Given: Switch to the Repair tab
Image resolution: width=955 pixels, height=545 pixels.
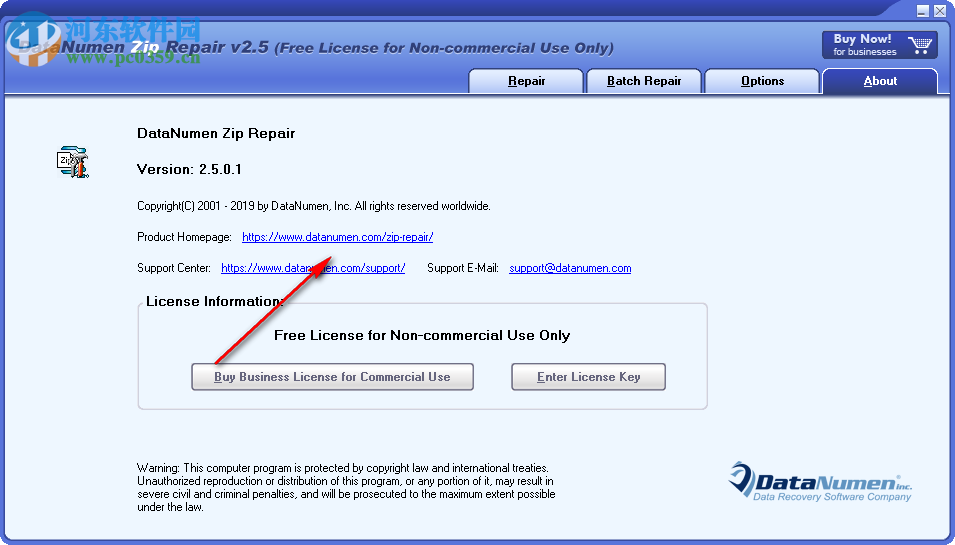Looking at the screenshot, I should point(526,81).
